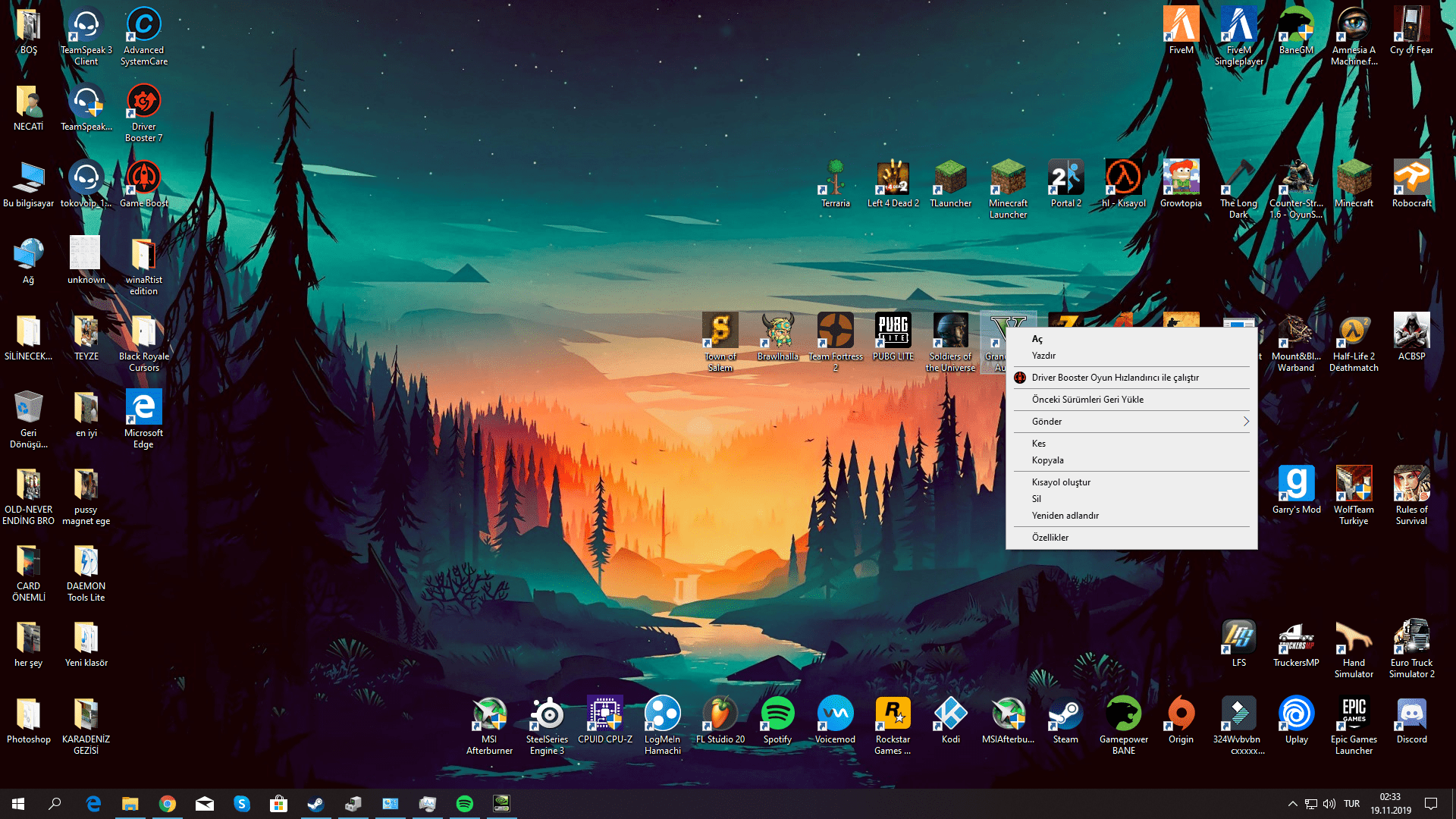Run with Driver Booster Oyun Hızlandırıcı entry
Image resolution: width=1456 pixels, height=819 pixels.
(x=1115, y=378)
